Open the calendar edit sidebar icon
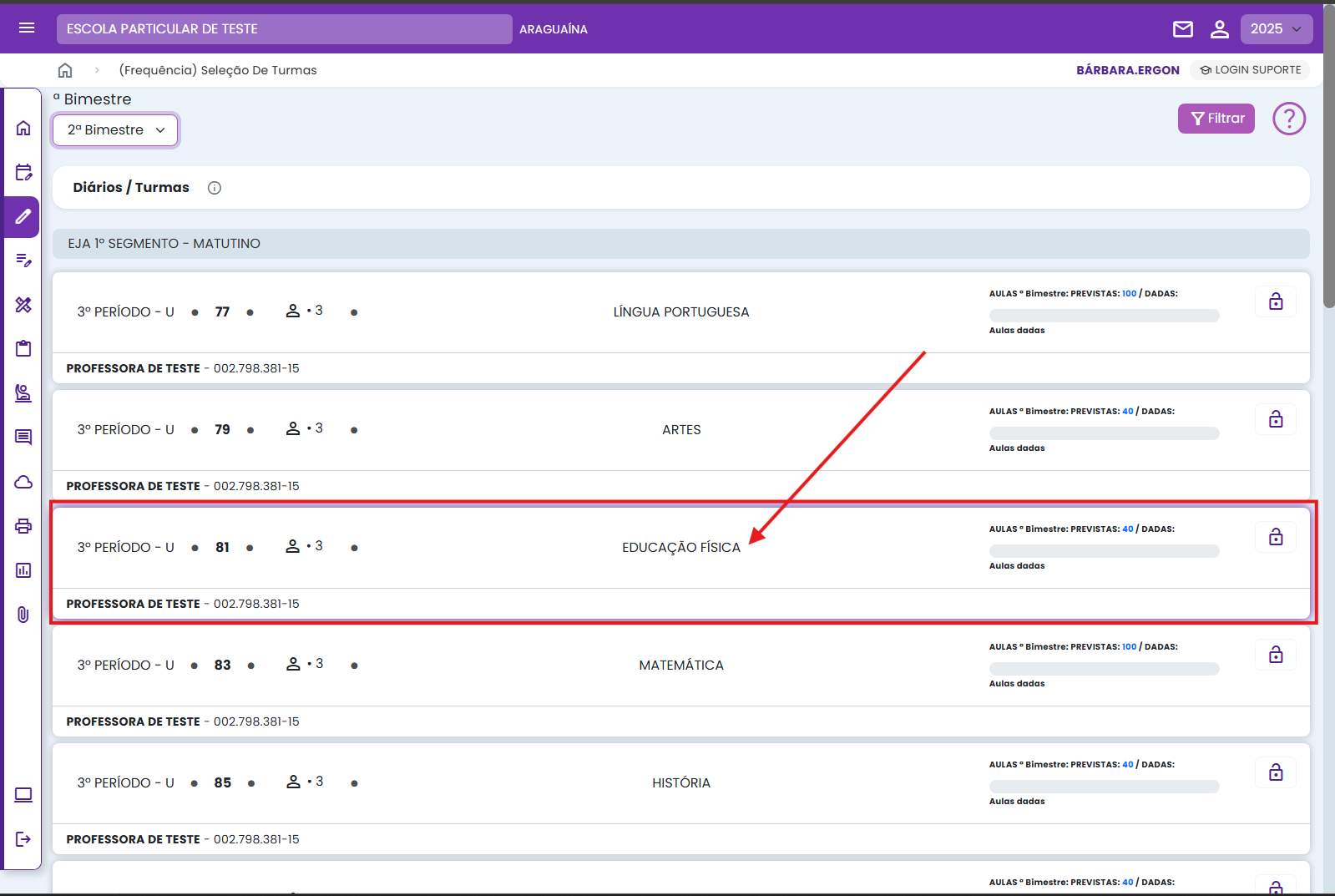The width and height of the screenshot is (1335, 896). (23, 173)
